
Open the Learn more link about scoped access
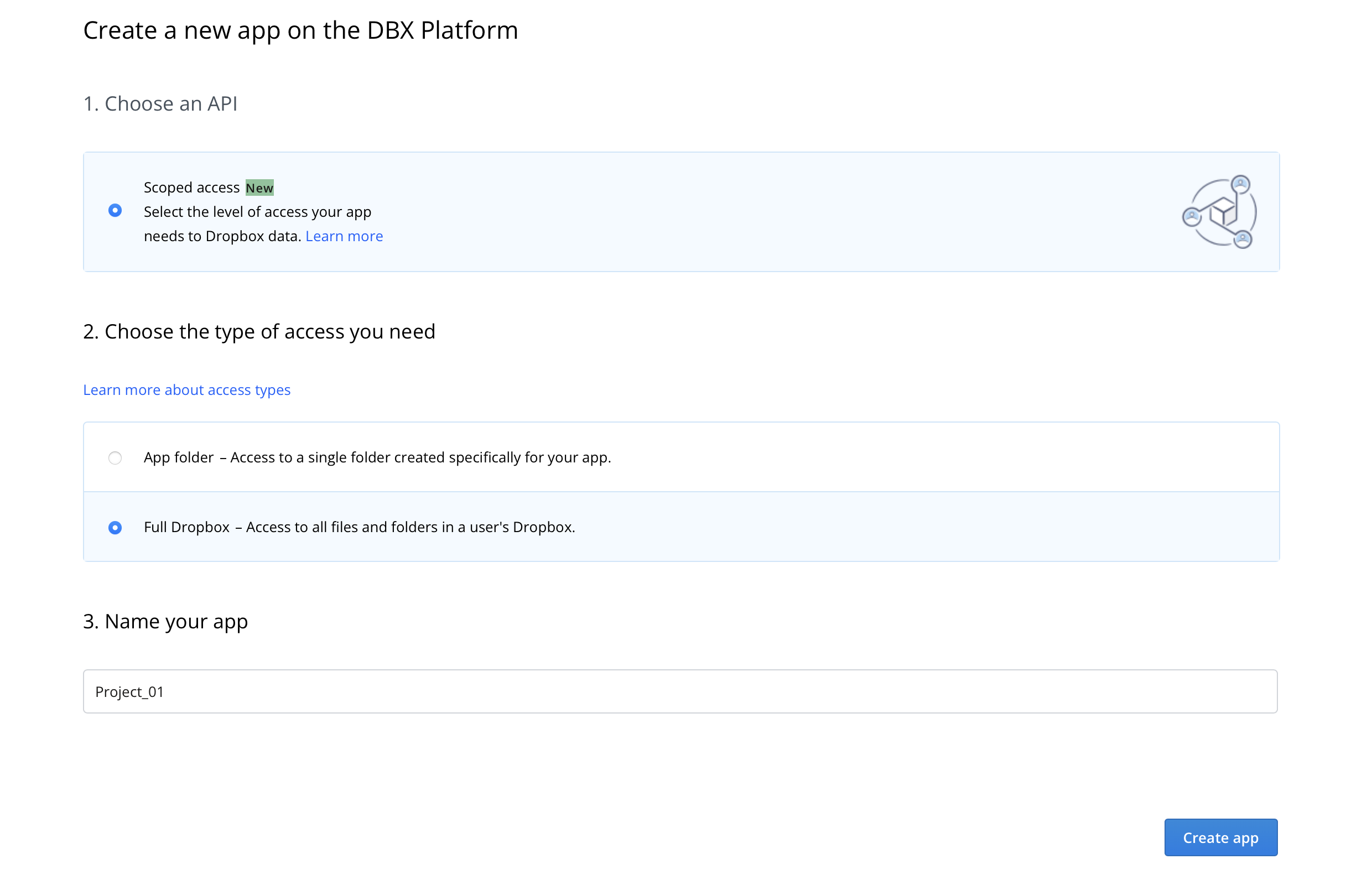(x=344, y=236)
